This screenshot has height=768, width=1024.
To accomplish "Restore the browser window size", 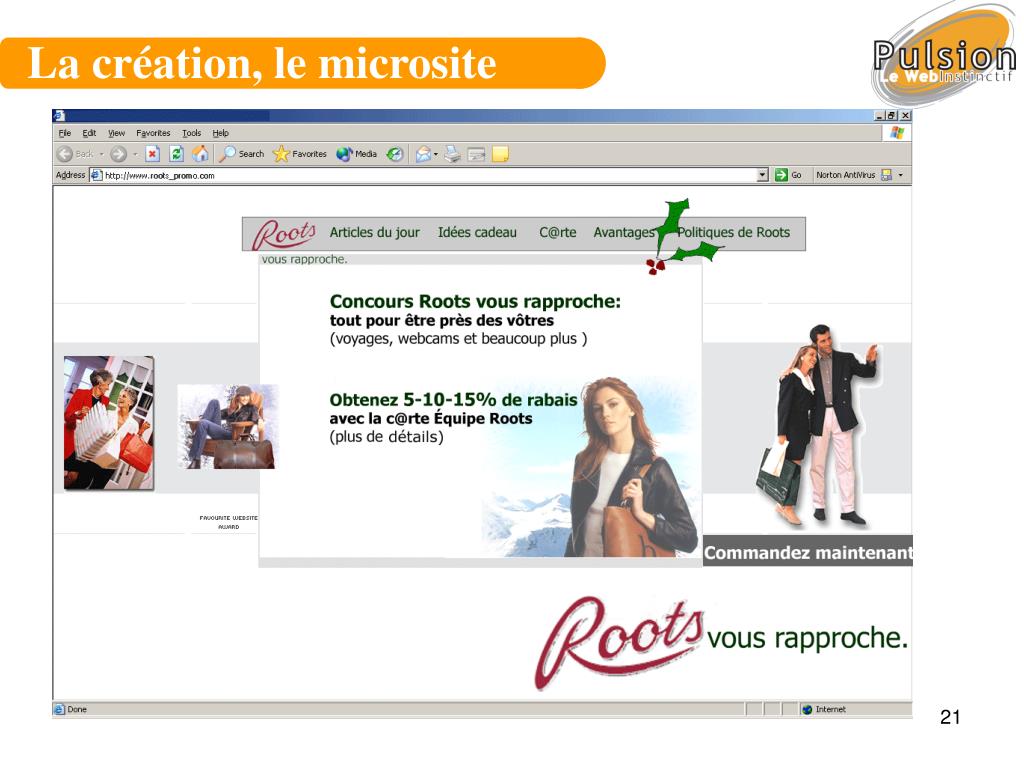I will click(892, 116).
